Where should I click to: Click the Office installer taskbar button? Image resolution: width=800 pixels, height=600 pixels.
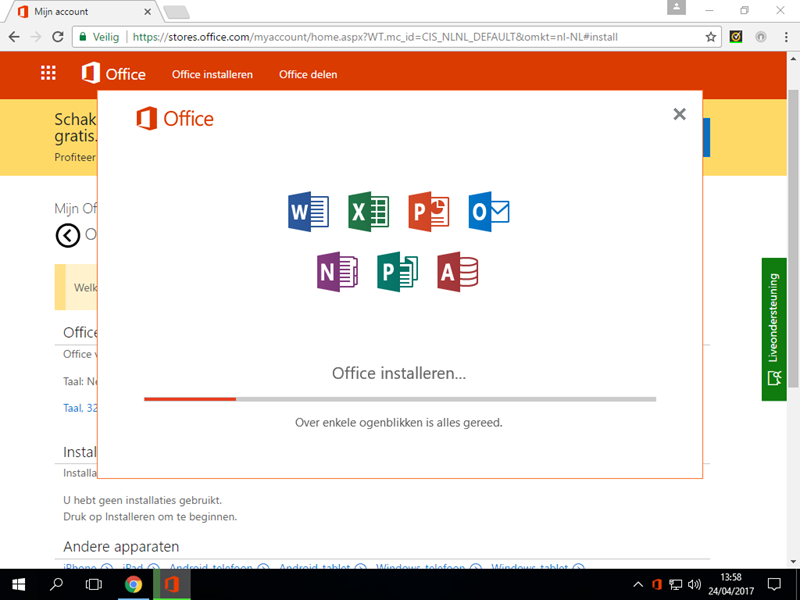[172, 584]
